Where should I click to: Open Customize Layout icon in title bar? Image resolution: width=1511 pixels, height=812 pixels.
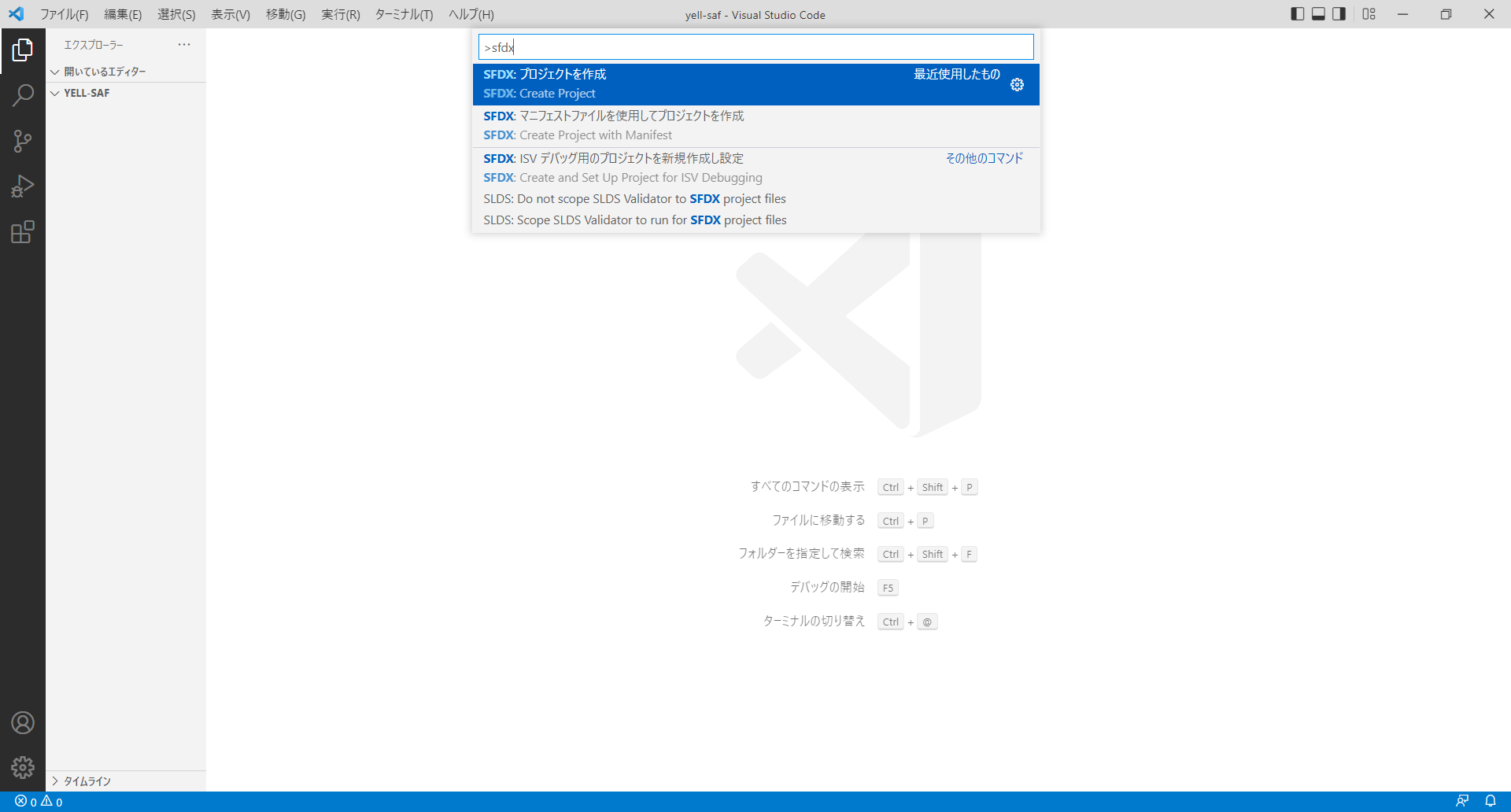[x=1369, y=14]
